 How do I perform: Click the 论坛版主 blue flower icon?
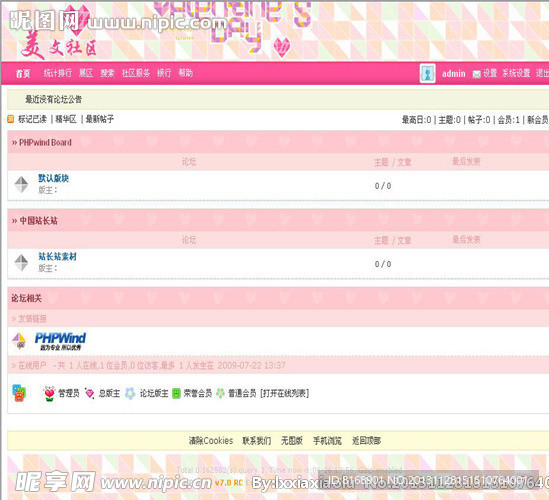(x=130, y=394)
